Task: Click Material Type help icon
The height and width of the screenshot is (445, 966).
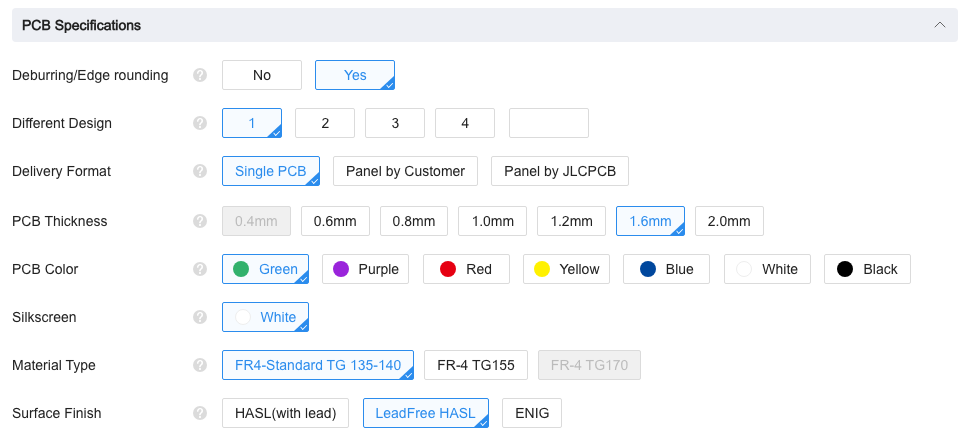Action: [x=200, y=365]
